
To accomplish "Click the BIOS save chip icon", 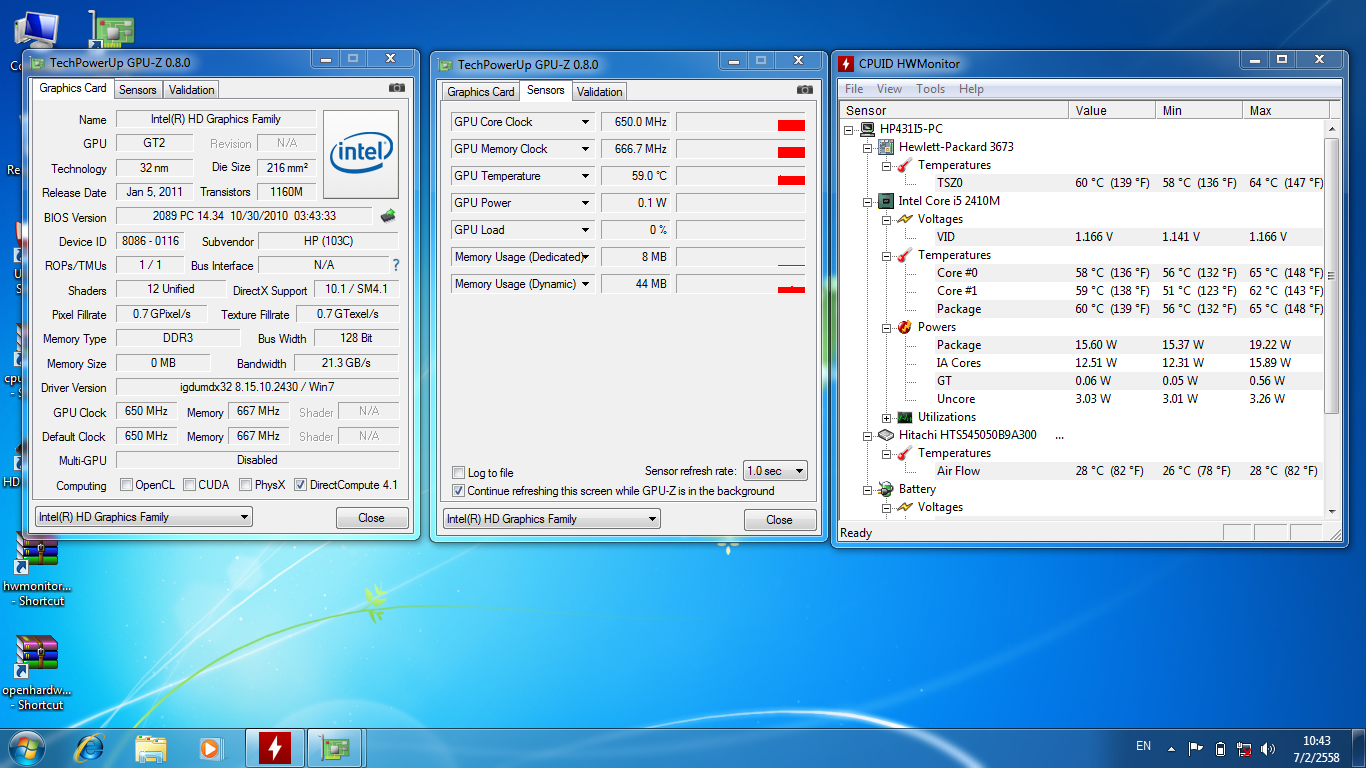I will [x=388, y=216].
